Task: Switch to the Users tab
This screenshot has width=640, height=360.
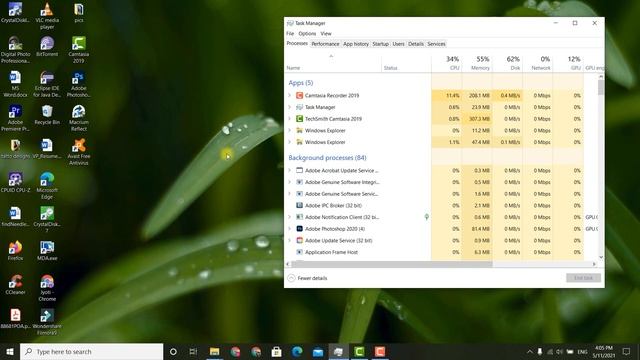Action: (398, 44)
